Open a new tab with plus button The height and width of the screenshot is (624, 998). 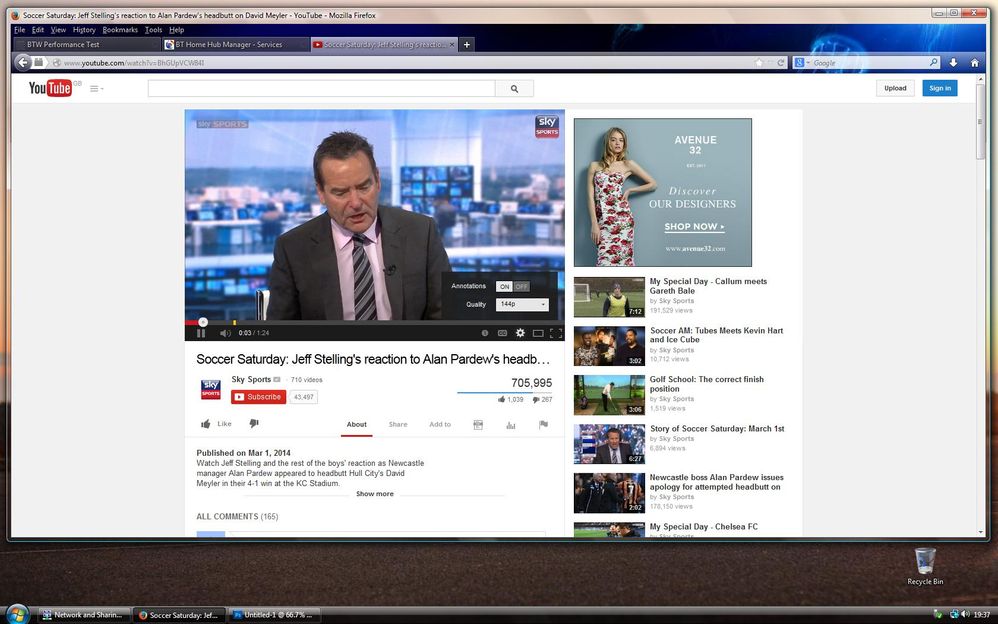[467, 45]
